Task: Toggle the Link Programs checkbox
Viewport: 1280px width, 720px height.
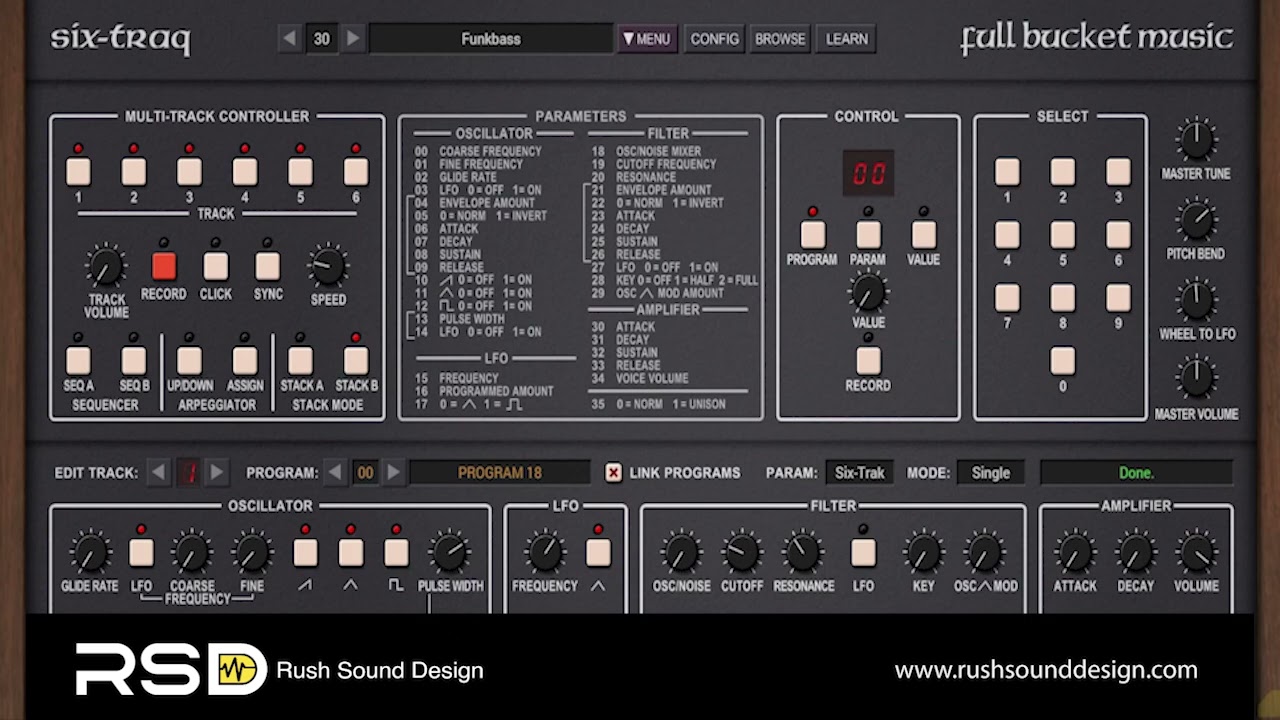Action: tap(613, 472)
